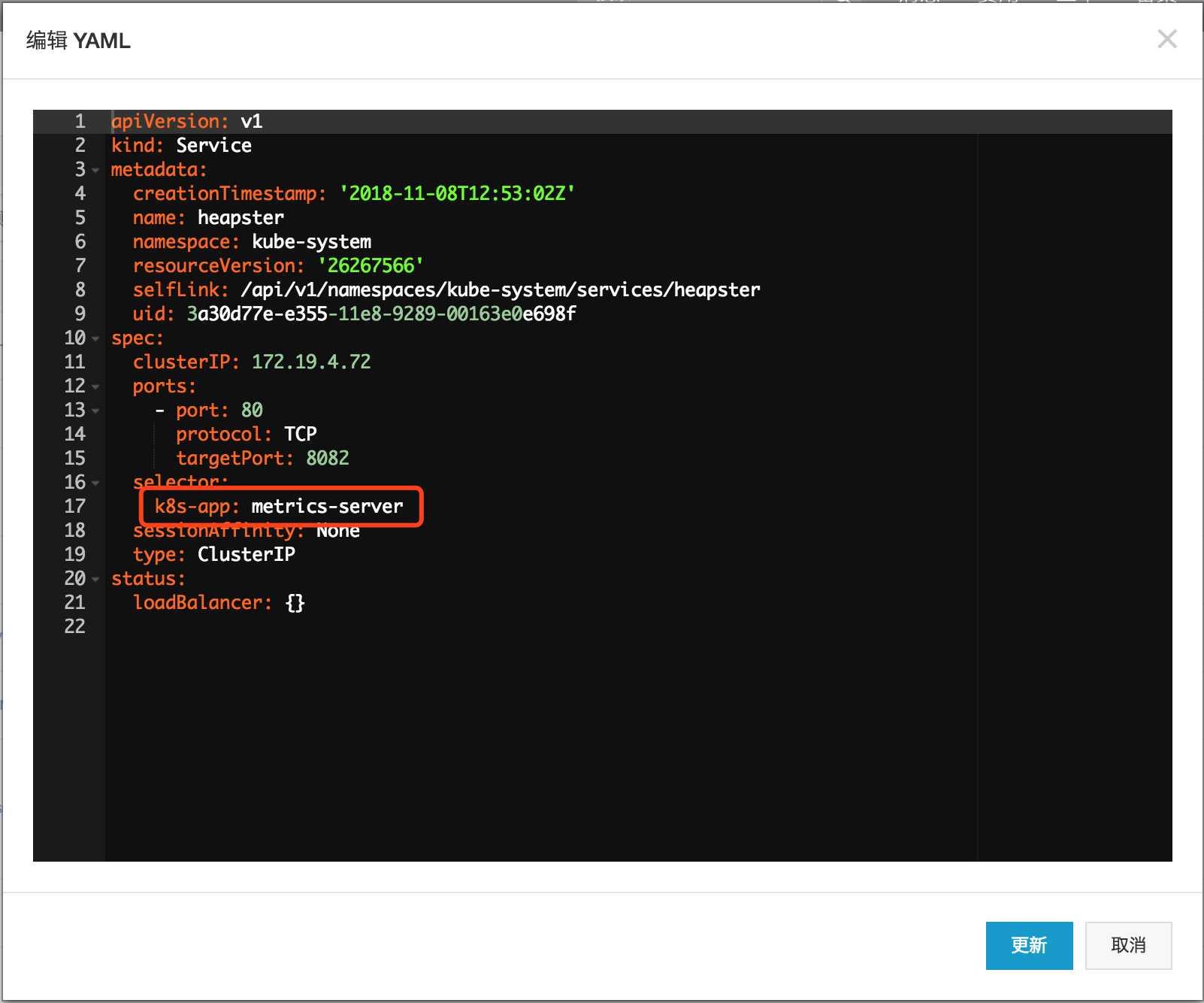Click the 'loadBalancer: {}' line
The width and height of the screenshot is (1204, 1003).
(x=219, y=602)
